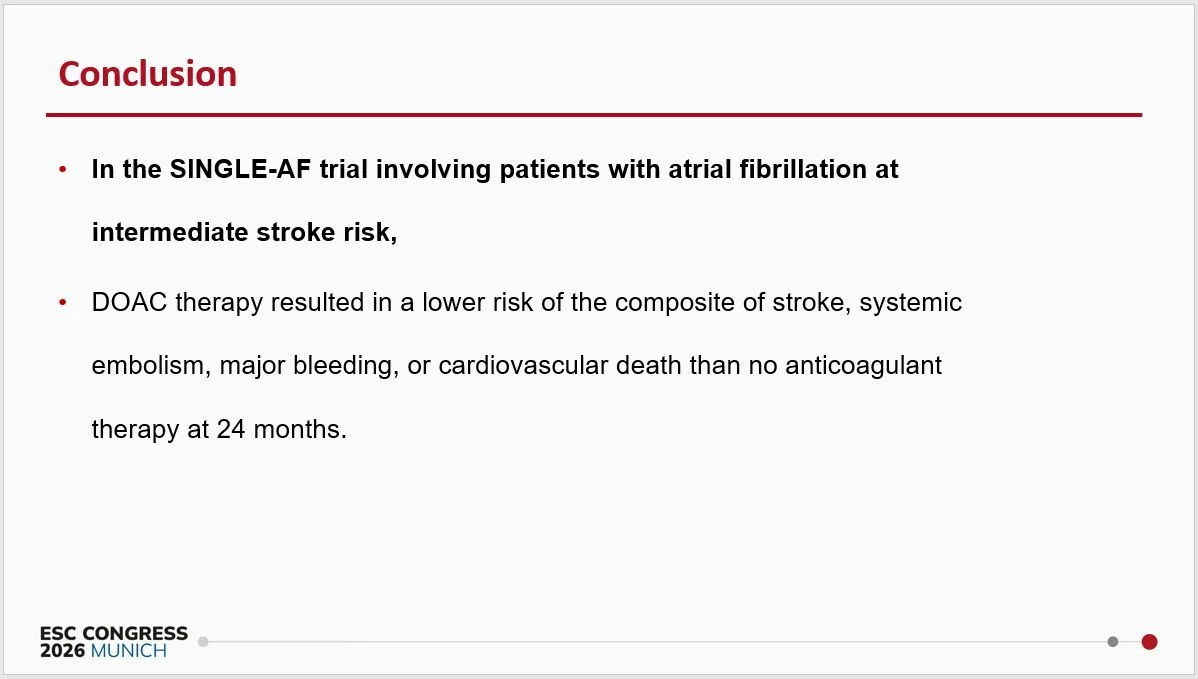Click the bold SINGLE-AF trial name
1198x679 pixels.
pos(240,169)
